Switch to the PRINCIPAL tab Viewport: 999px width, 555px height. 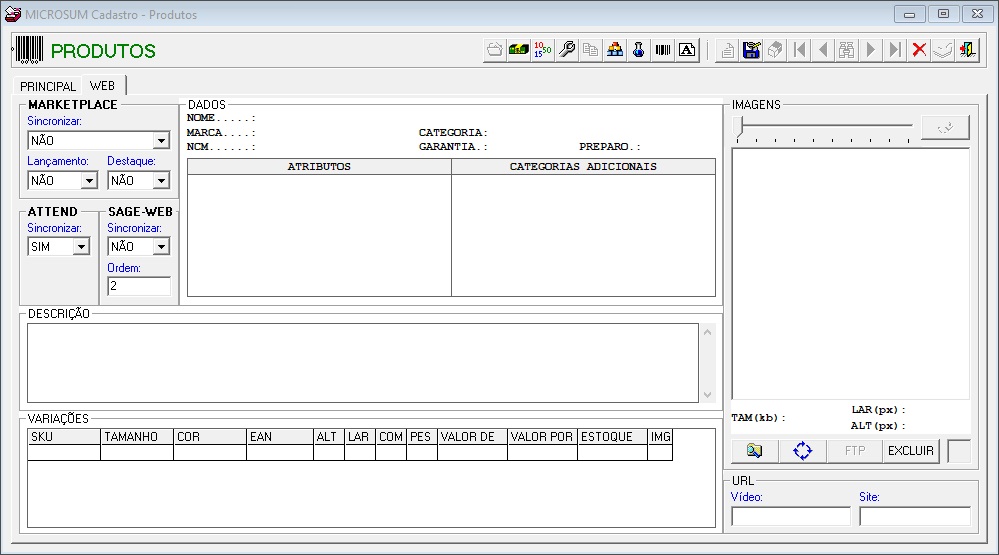(48, 87)
